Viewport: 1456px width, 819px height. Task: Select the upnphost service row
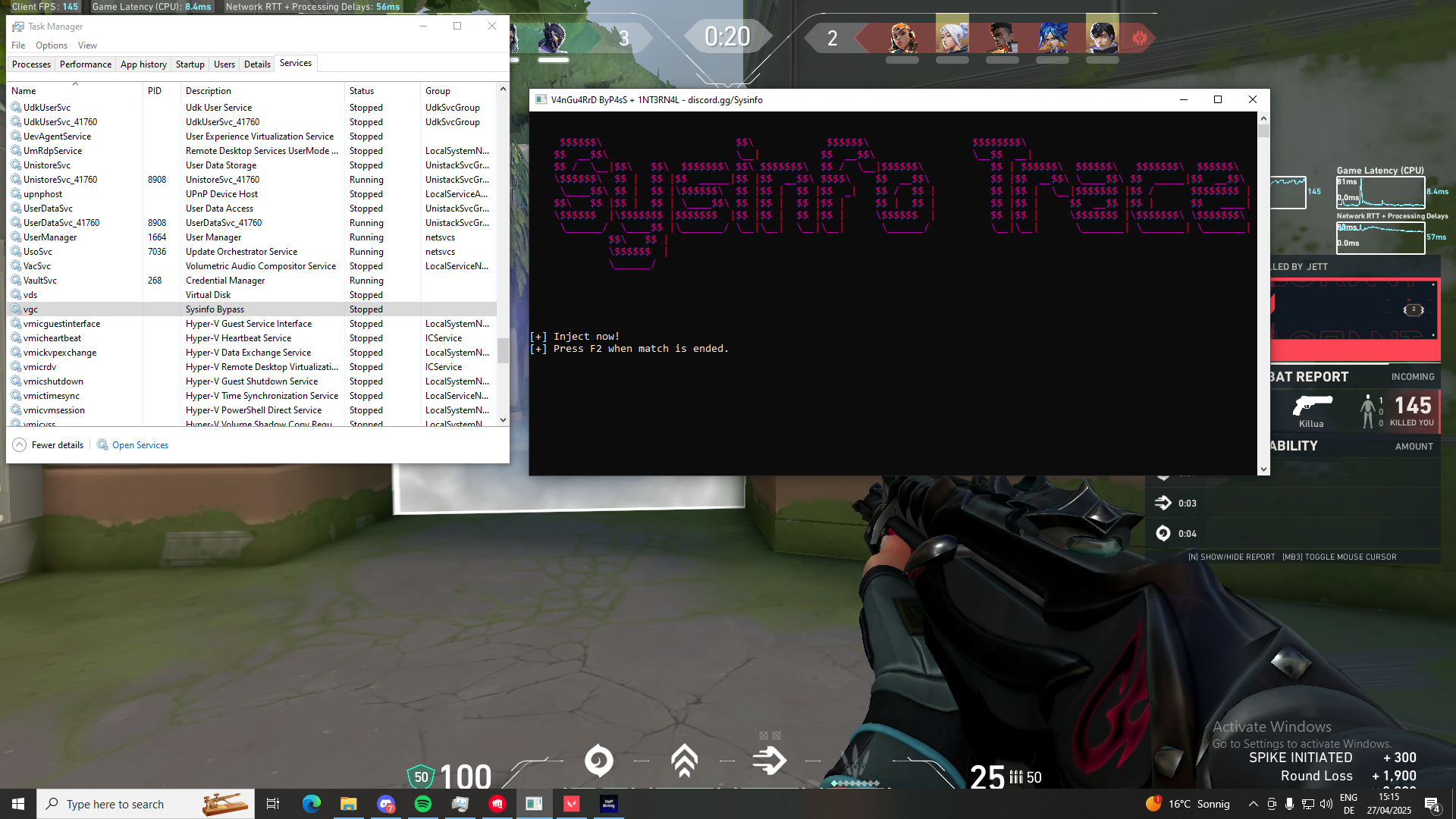(252, 194)
